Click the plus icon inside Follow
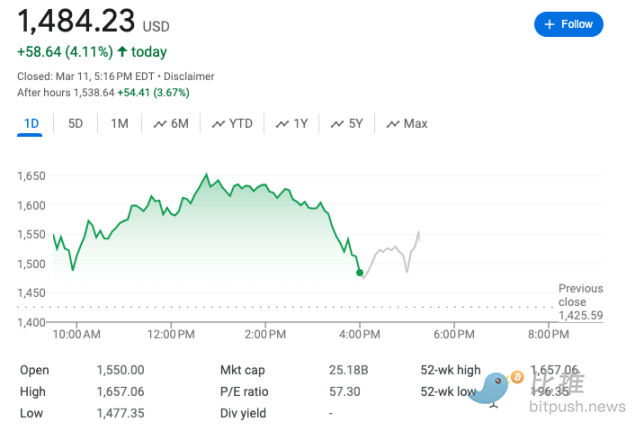644x431 pixels. point(549,25)
